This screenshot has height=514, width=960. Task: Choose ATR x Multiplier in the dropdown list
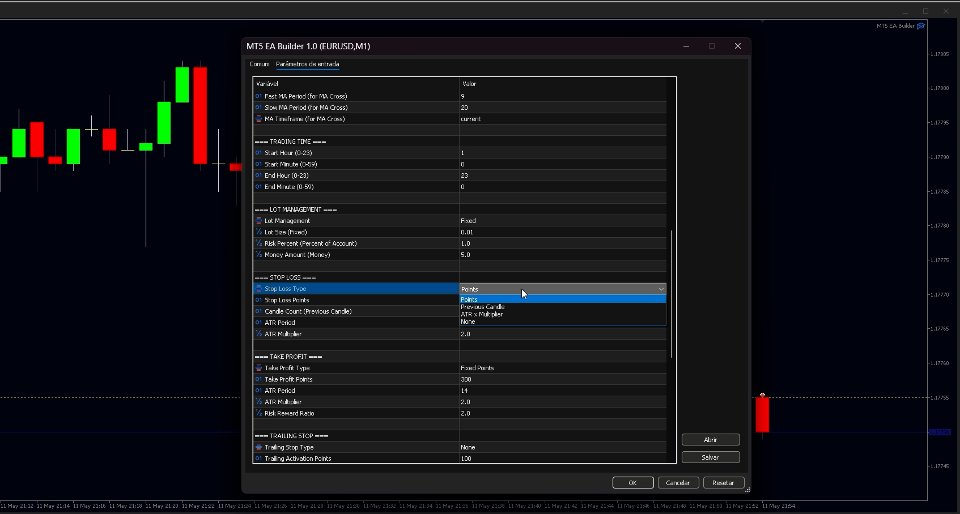pyautogui.click(x=563, y=314)
